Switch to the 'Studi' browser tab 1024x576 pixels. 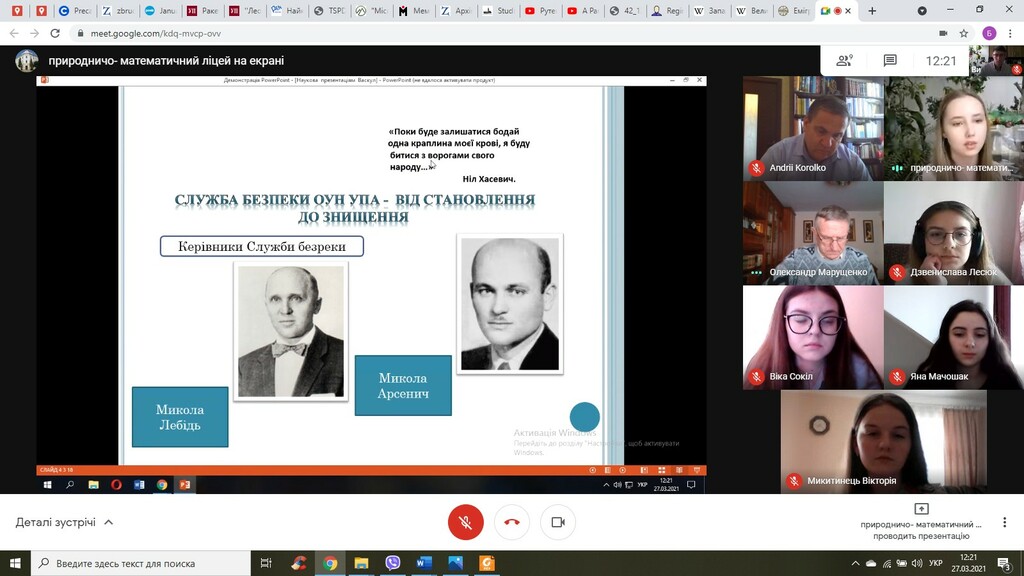click(497, 11)
